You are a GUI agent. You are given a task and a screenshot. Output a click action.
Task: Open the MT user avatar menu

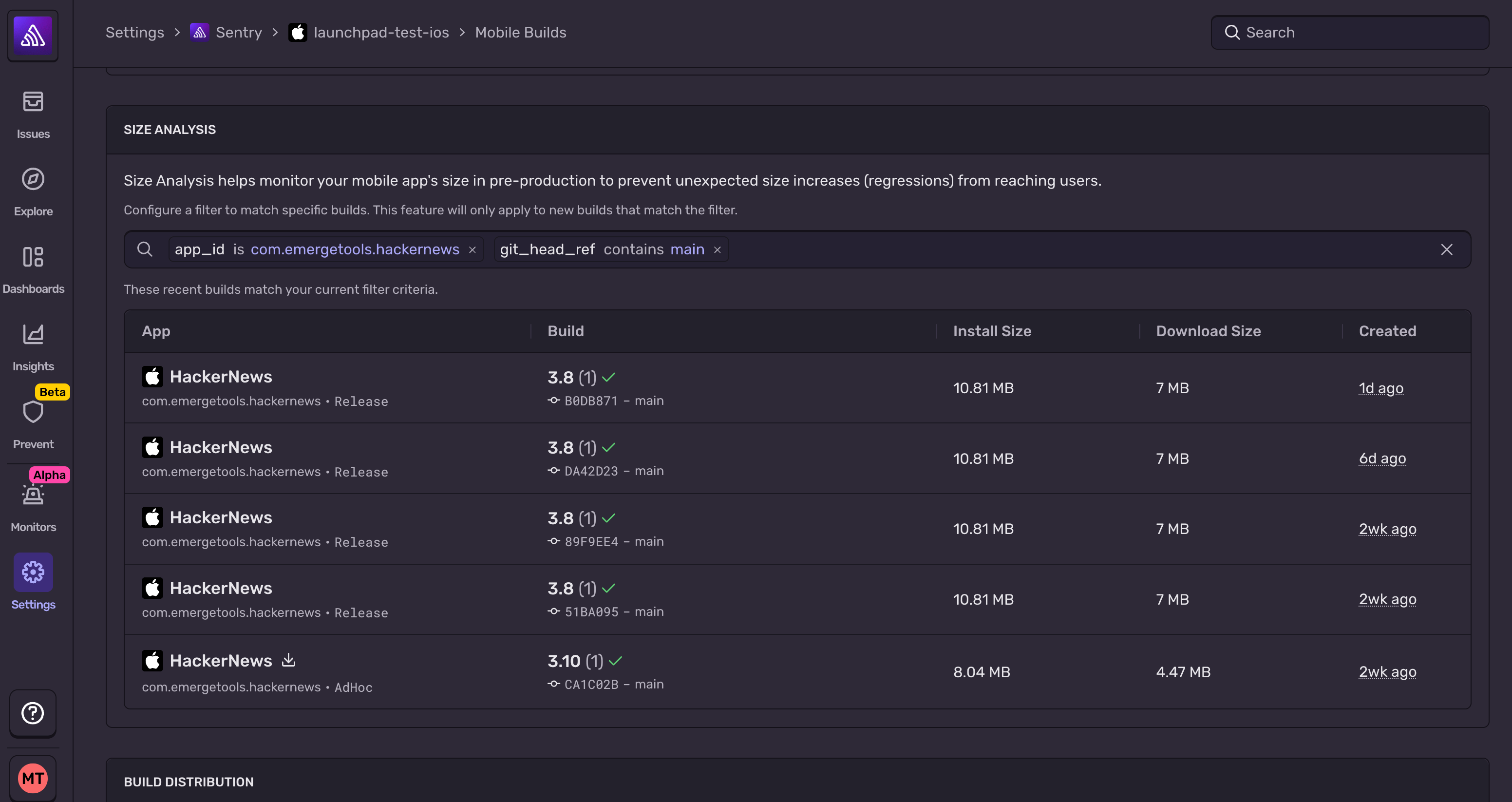pos(33,778)
